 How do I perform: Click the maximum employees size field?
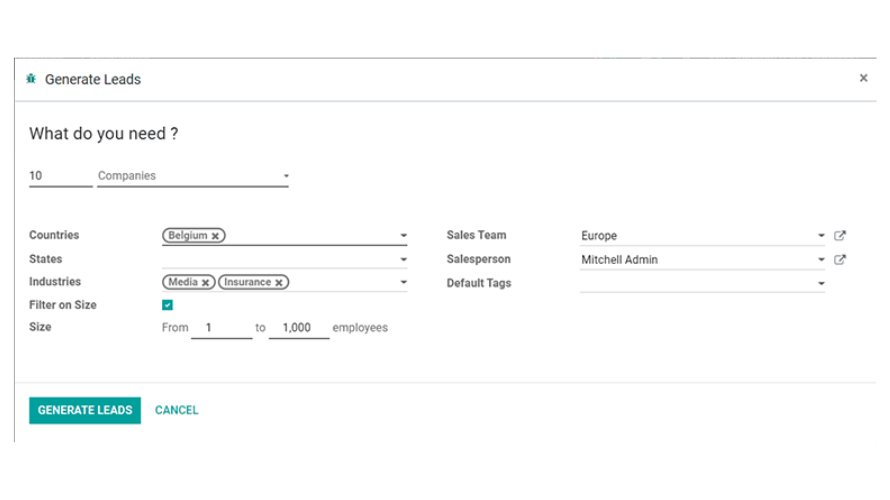(x=299, y=328)
